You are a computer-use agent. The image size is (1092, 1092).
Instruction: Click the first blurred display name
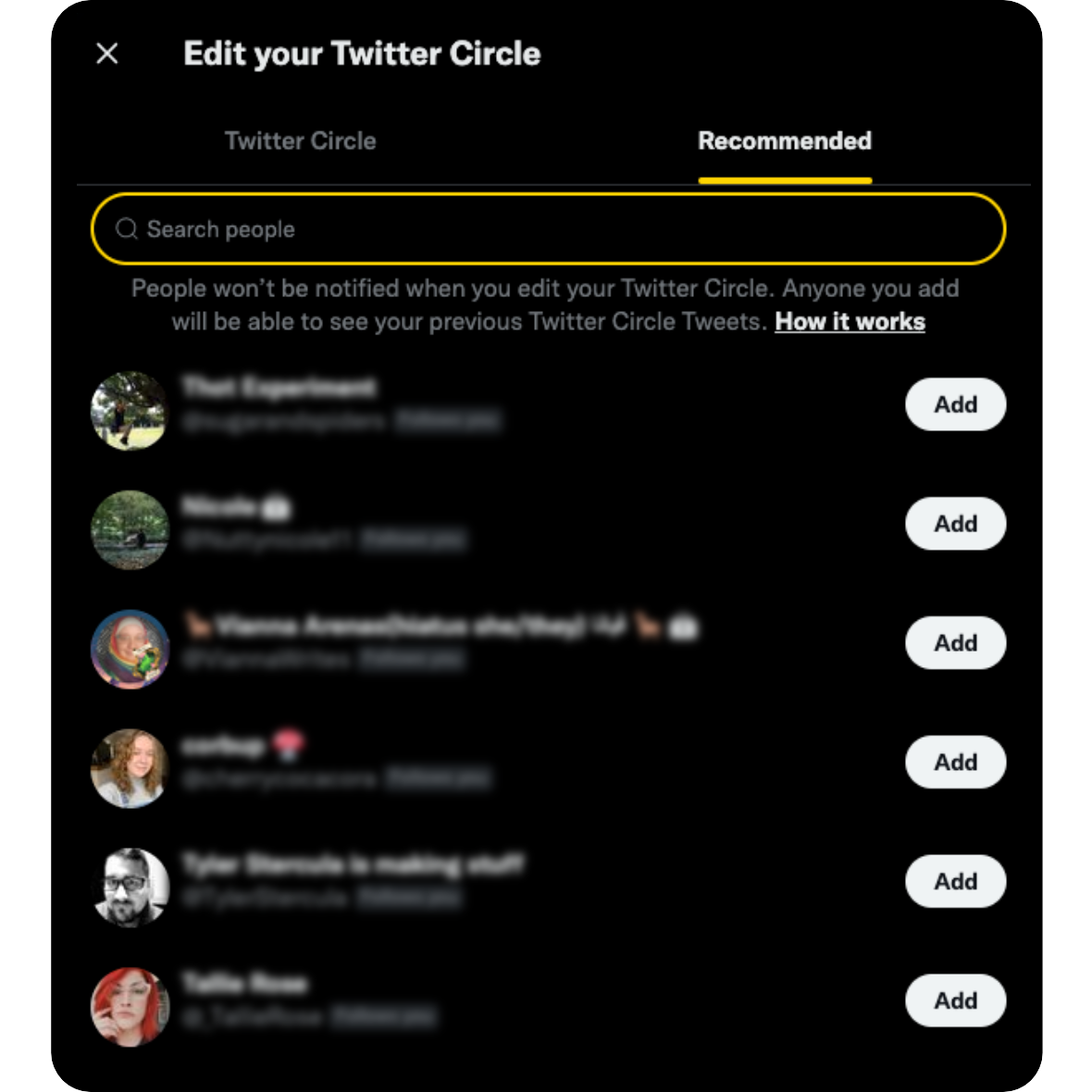279,388
